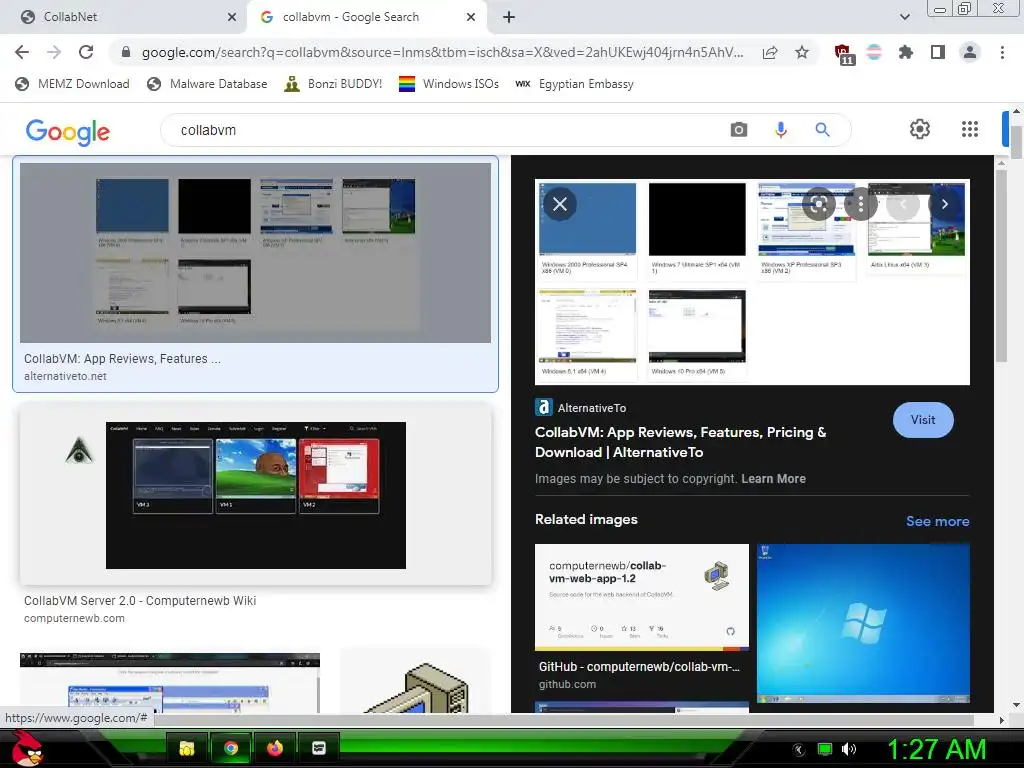Open Learn More copyright link
The image size is (1024, 768).
773,479
